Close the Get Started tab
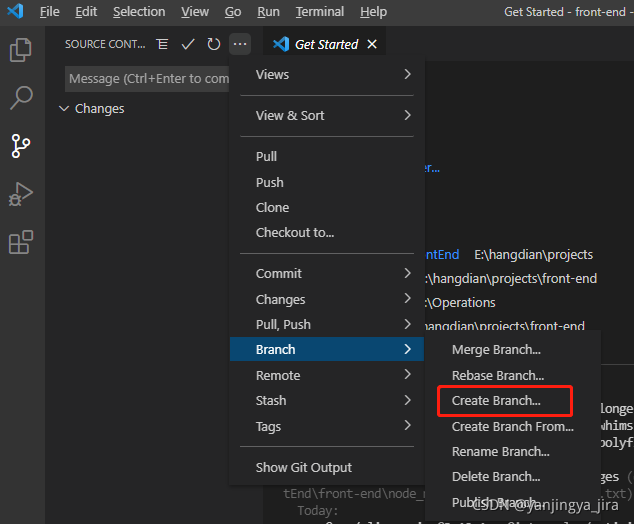Image resolution: width=634 pixels, height=524 pixels. tap(372, 44)
